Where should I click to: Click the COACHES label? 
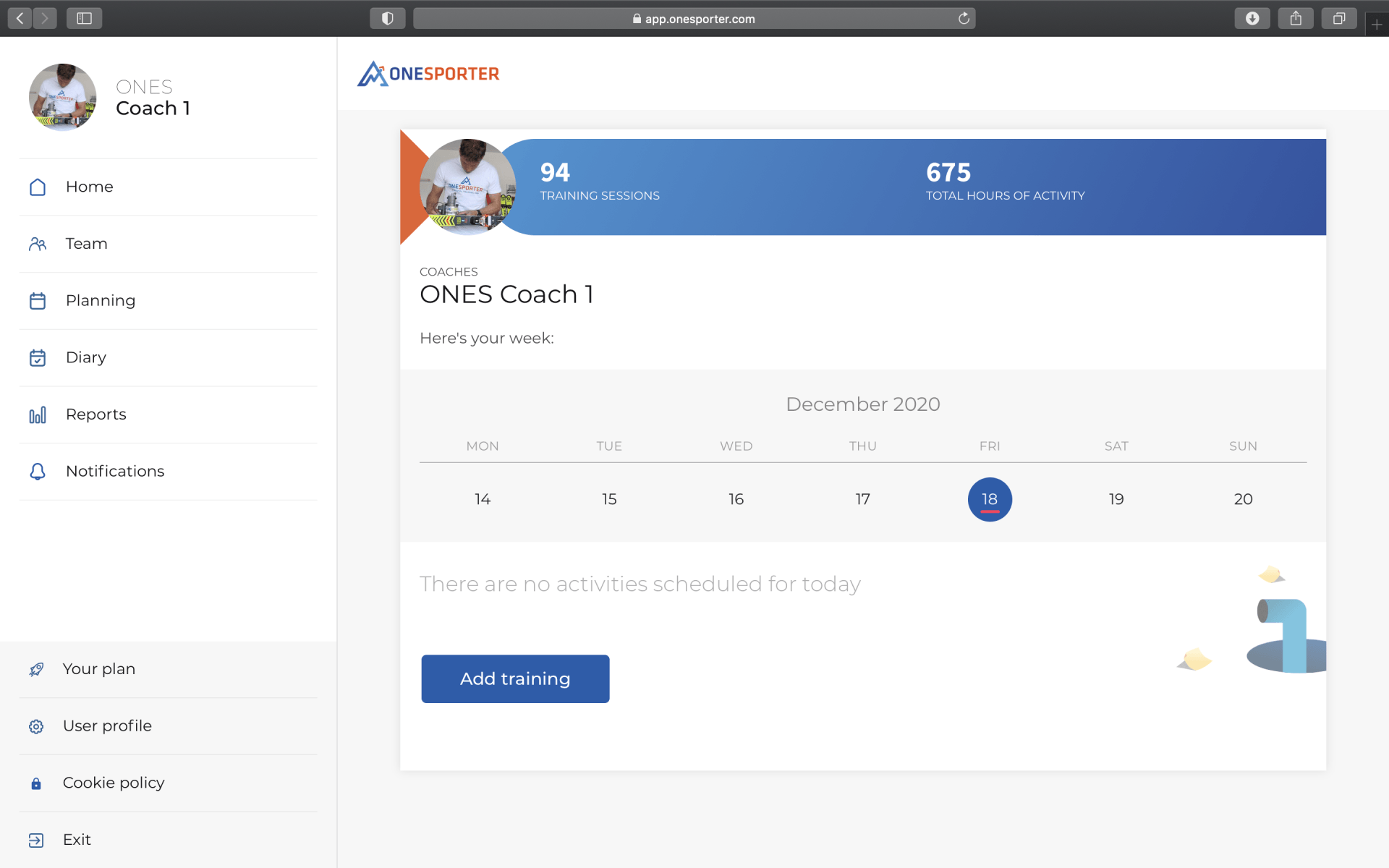[x=449, y=272]
